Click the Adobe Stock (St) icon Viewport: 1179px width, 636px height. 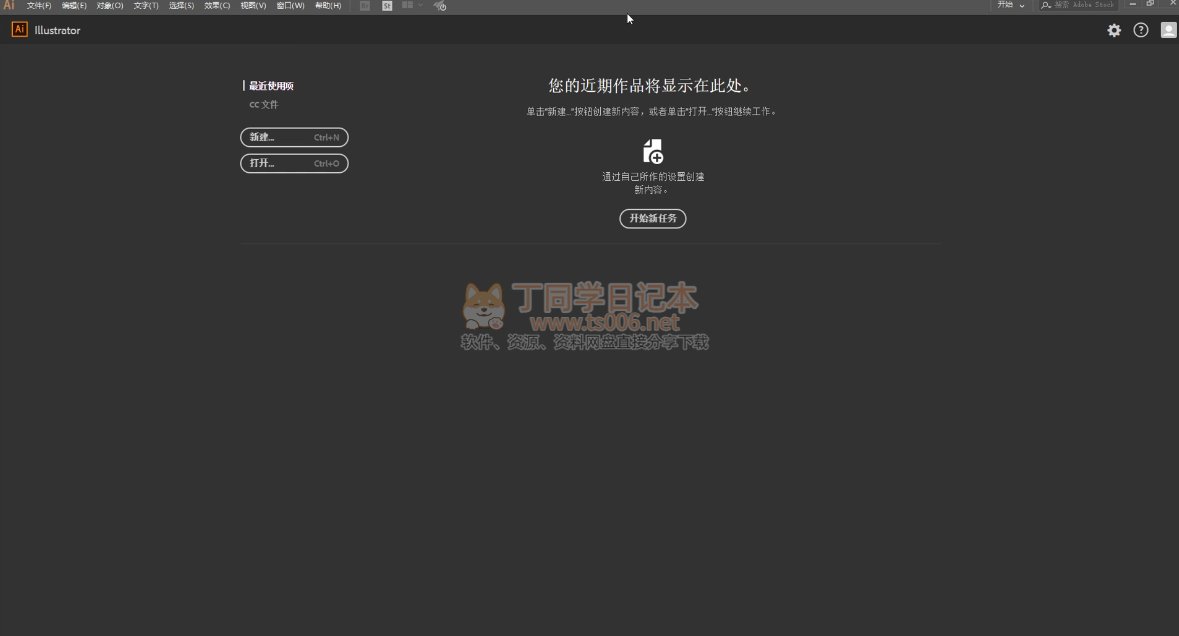pyautogui.click(x=387, y=5)
